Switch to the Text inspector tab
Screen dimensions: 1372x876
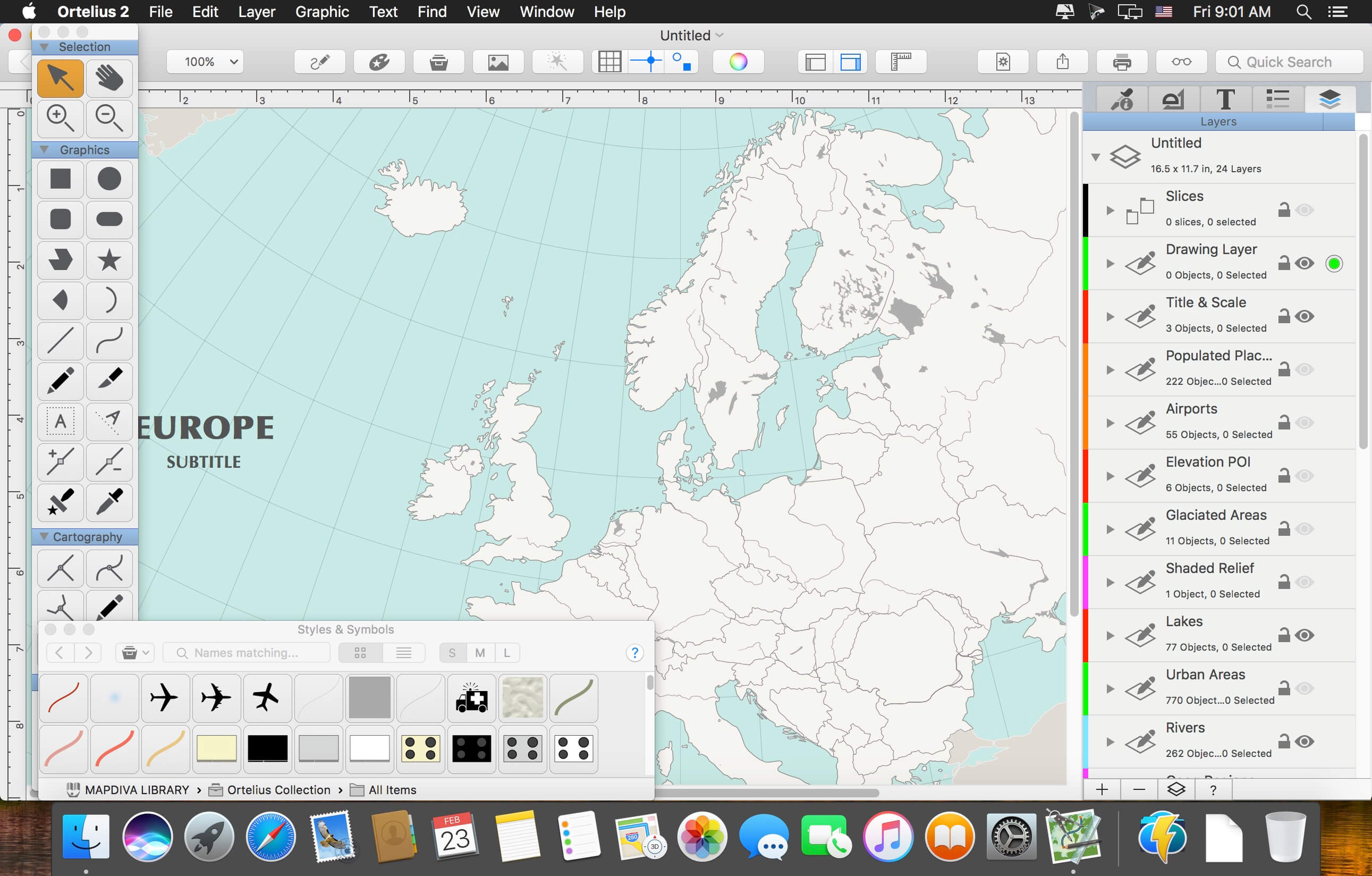(x=1225, y=99)
